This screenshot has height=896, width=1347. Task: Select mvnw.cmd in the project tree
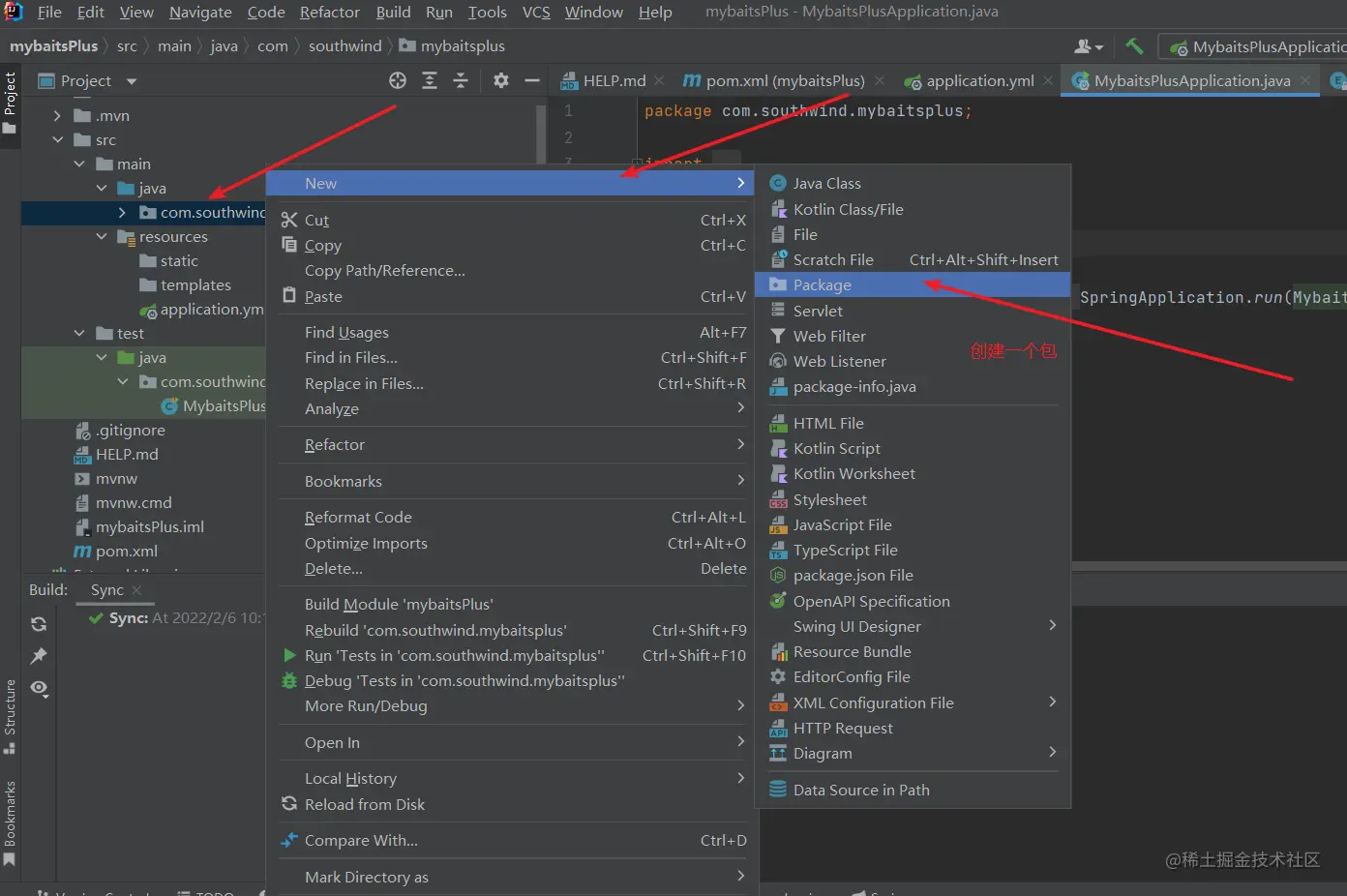[134, 503]
